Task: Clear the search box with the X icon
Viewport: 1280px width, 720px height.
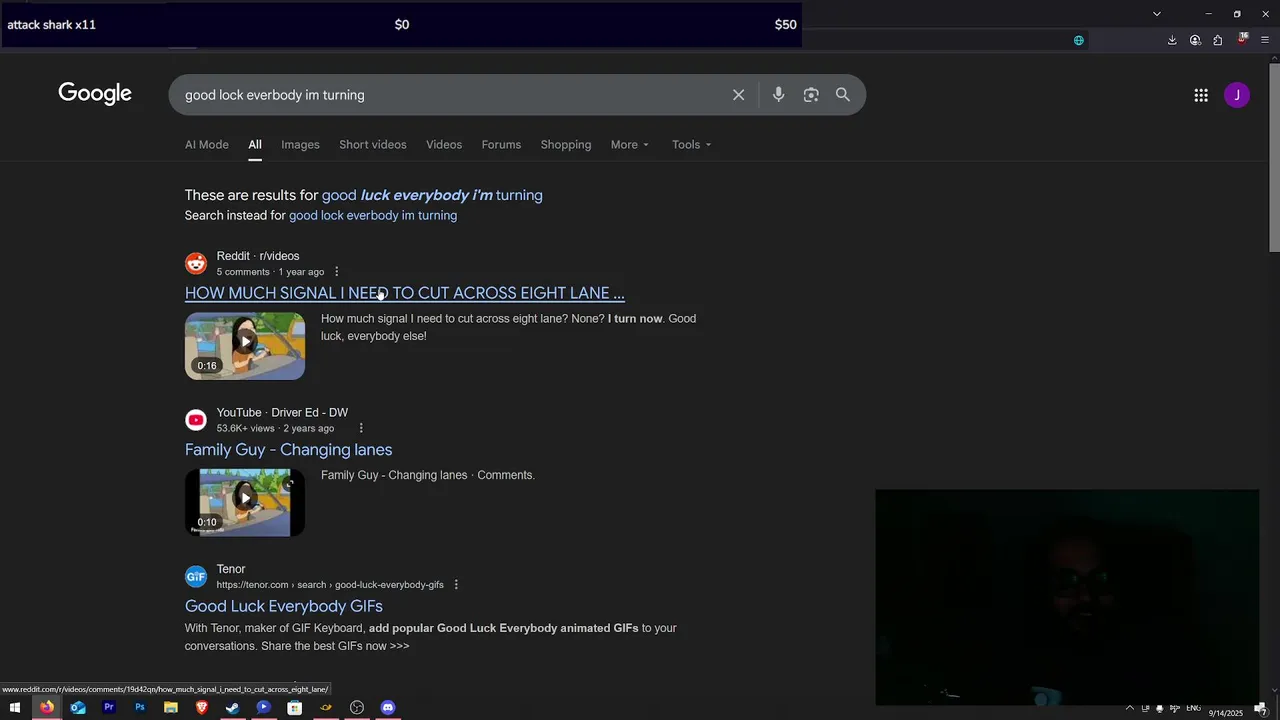Action: 738,95
